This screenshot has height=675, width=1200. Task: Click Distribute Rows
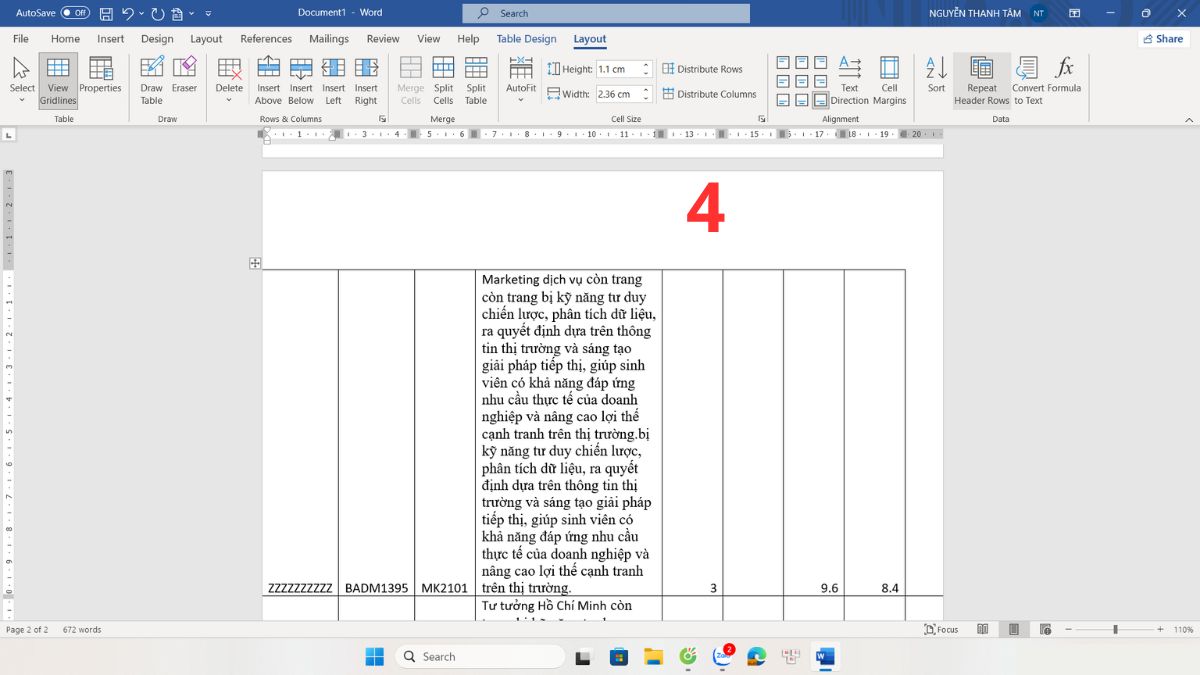[703, 69]
